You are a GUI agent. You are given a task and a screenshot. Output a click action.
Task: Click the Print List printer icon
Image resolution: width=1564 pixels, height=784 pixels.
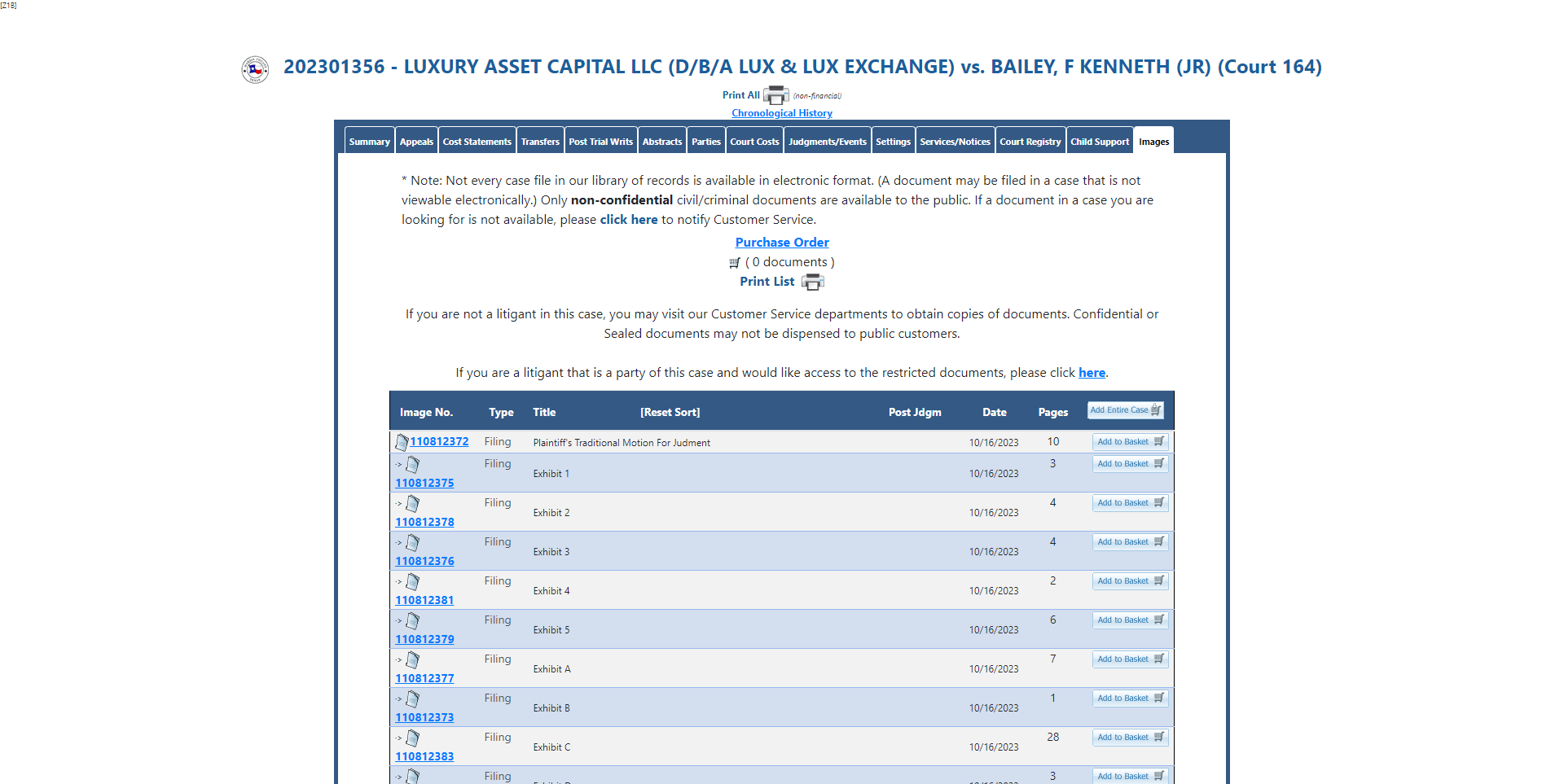pos(813,282)
